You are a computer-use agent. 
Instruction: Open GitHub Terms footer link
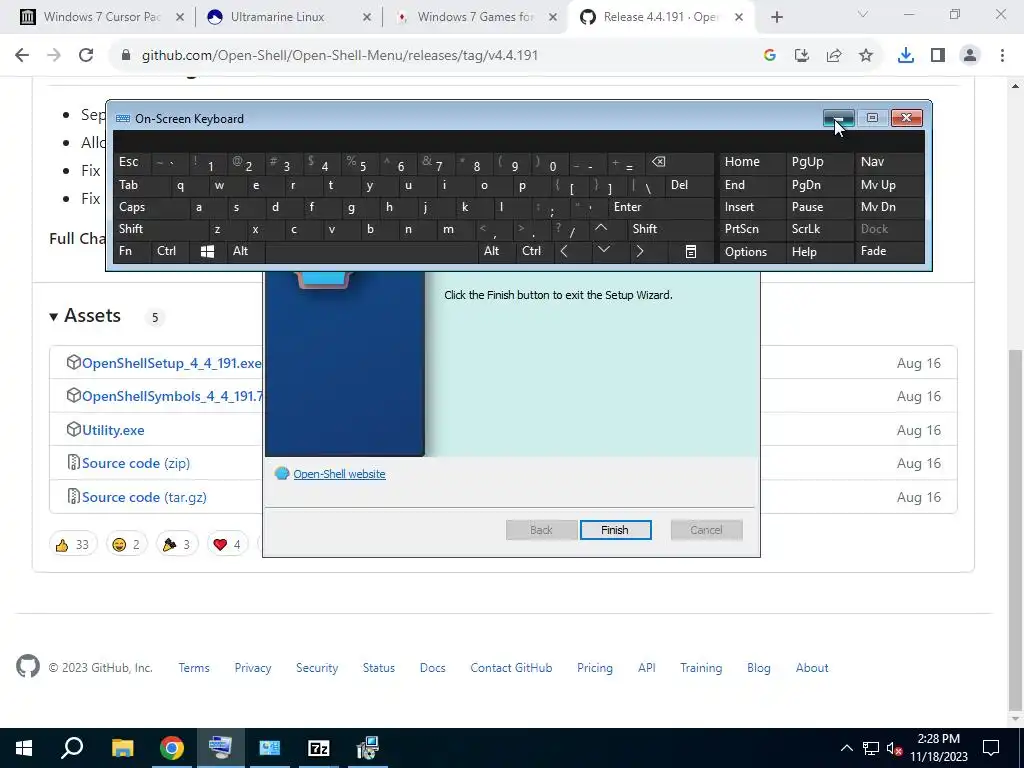click(x=194, y=668)
